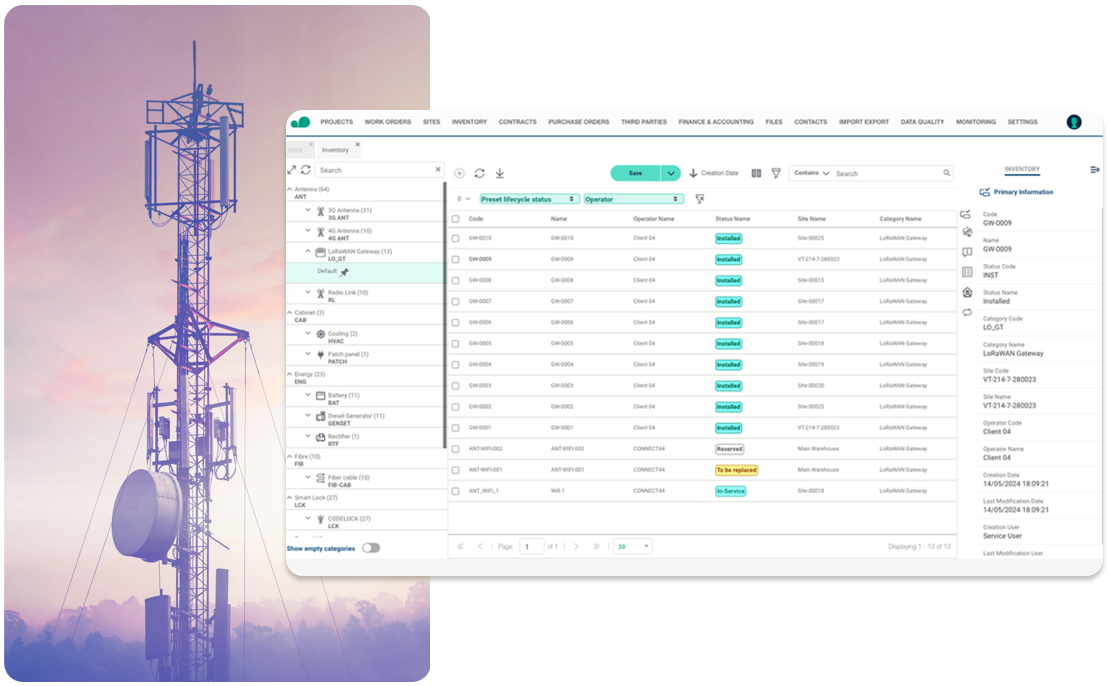Click the category tree Search field
Viewport: 1111px width, 686px height.
pyautogui.click(x=375, y=170)
